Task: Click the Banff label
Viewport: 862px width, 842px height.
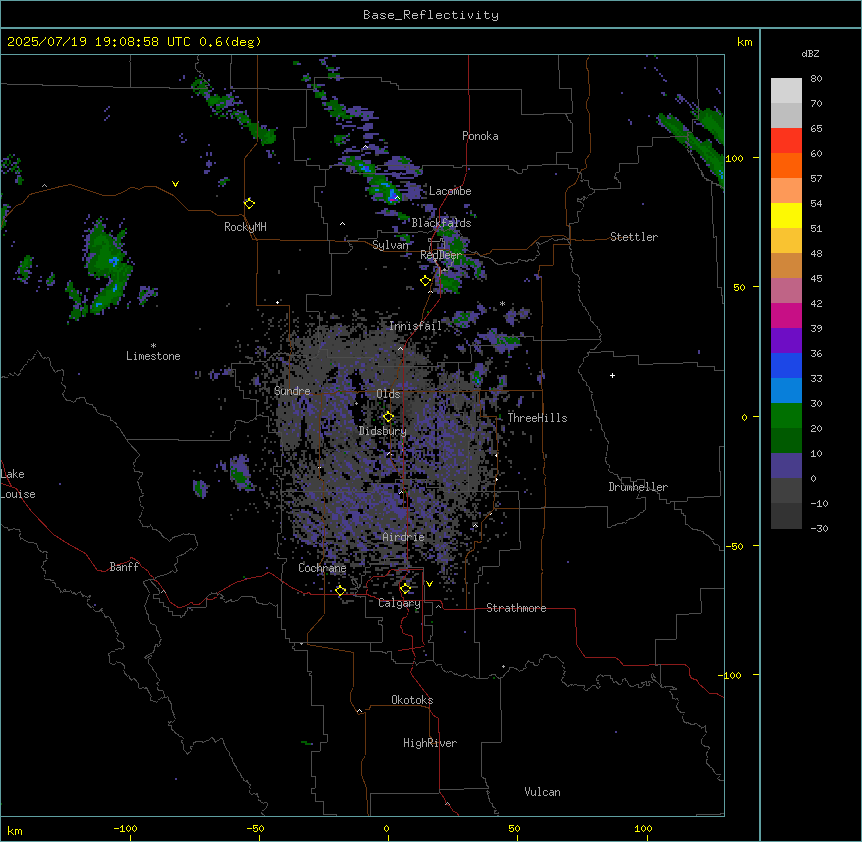Action: coord(124,567)
